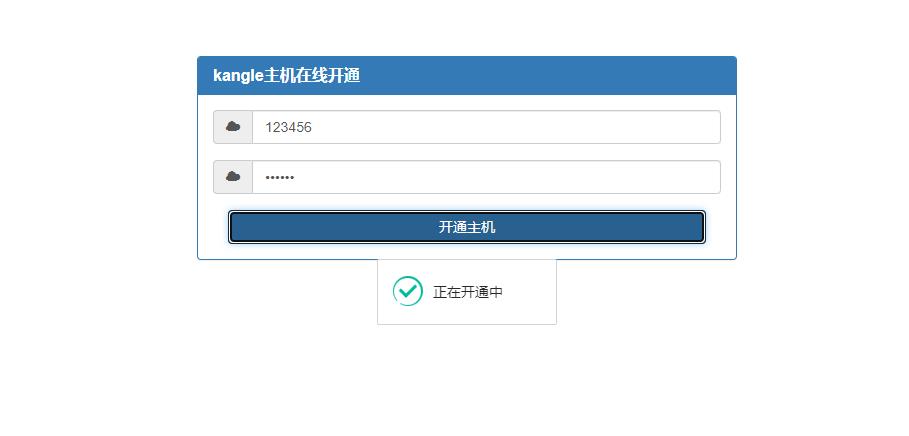Click the green checkmark success icon

click(408, 290)
